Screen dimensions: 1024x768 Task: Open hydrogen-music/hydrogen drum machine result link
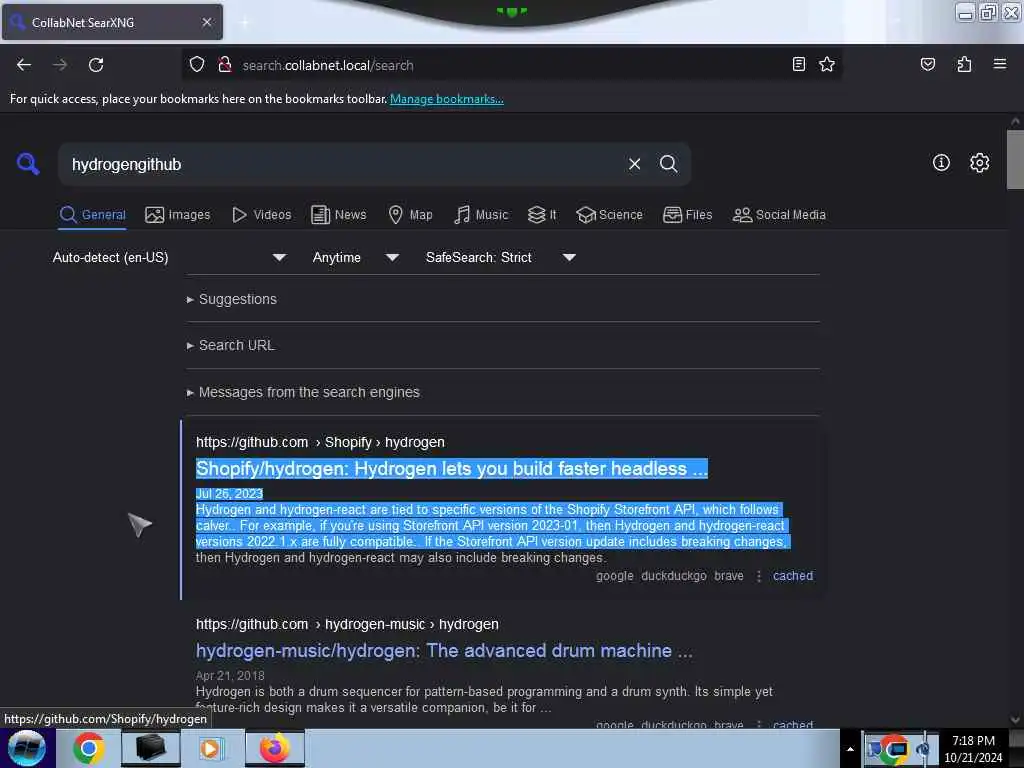pyautogui.click(x=444, y=650)
